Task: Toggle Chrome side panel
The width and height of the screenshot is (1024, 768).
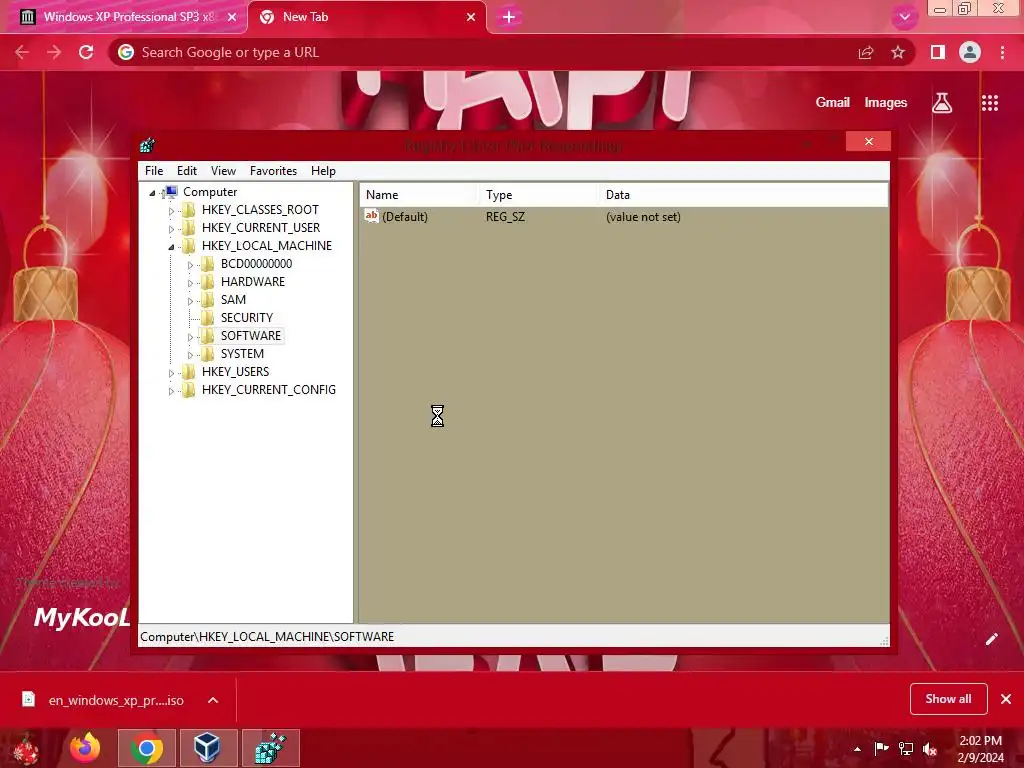Action: tap(938, 52)
